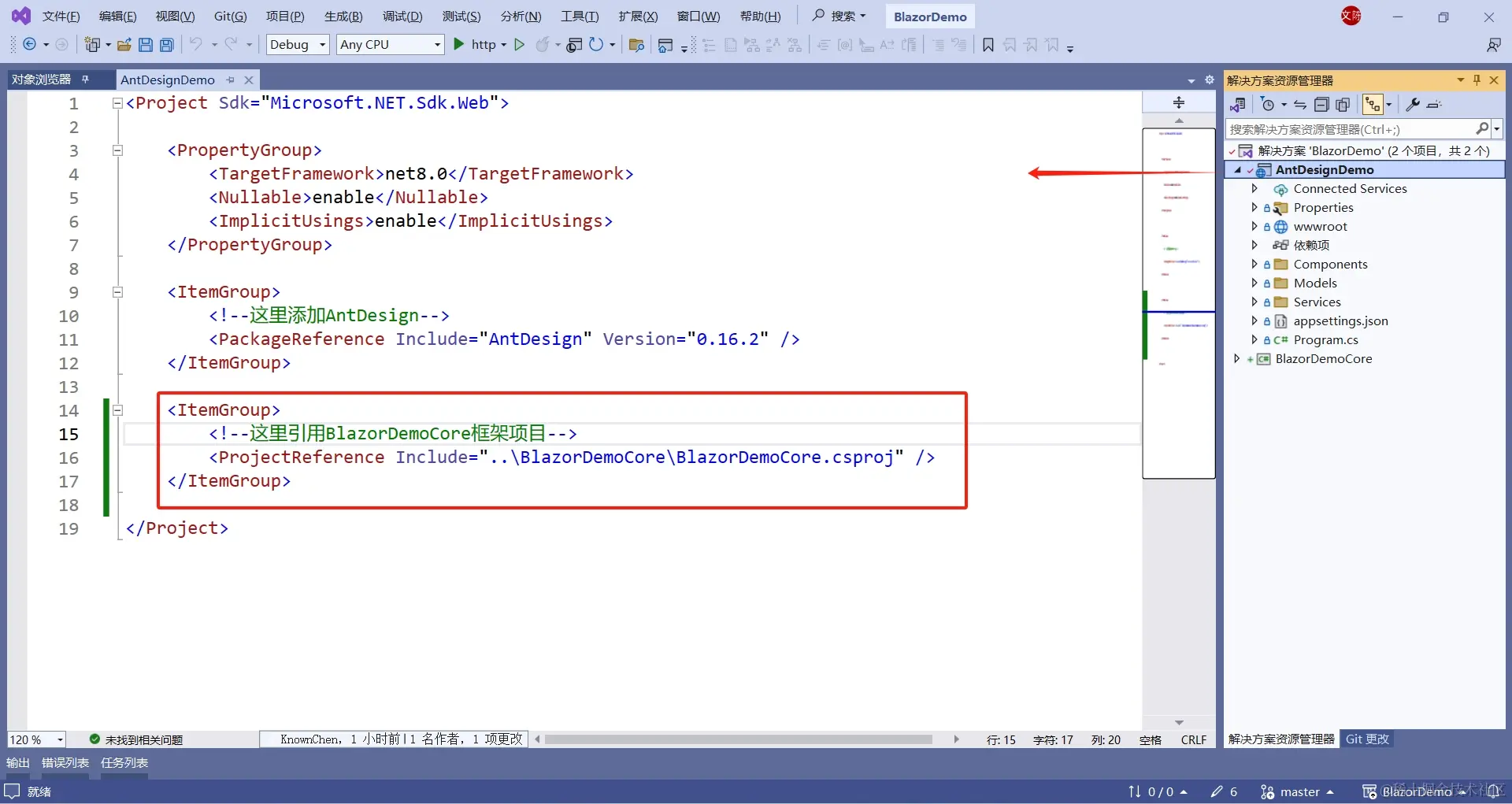Expand the BlazorDemoCore project node
The height and width of the screenshot is (804, 1512).
pos(1237,358)
